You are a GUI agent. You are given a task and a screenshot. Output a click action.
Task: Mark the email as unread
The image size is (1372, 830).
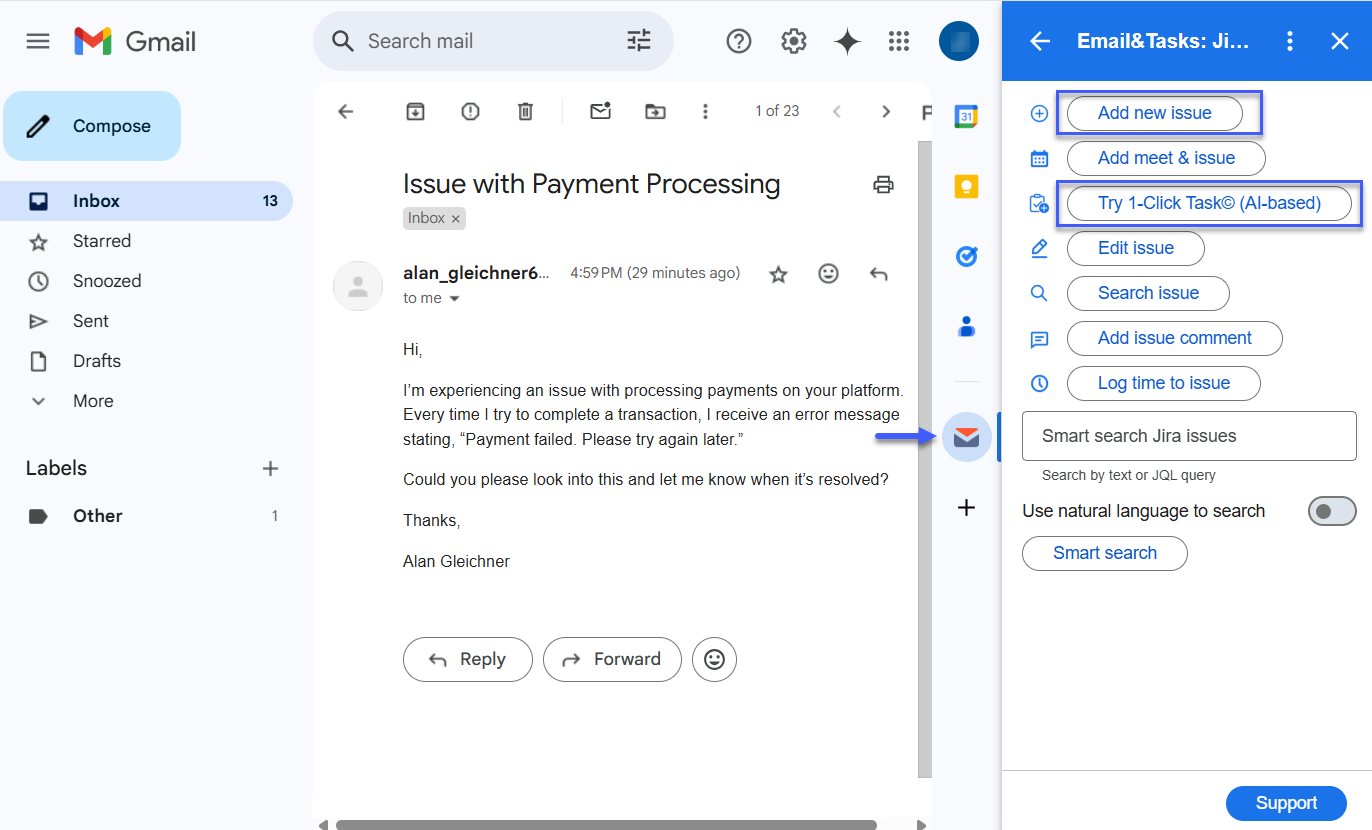600,111
